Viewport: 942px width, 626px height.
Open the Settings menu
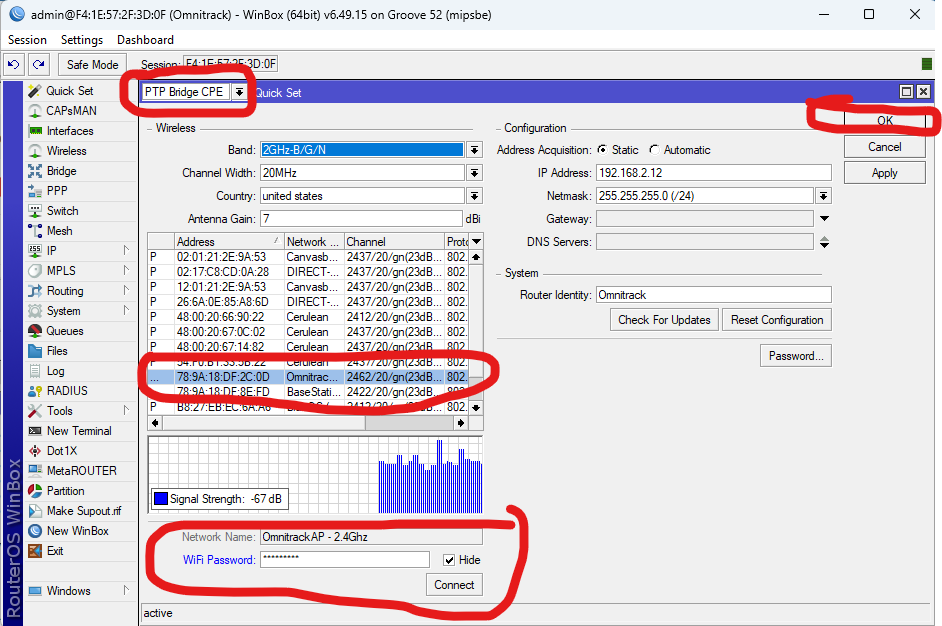[81, 40]
